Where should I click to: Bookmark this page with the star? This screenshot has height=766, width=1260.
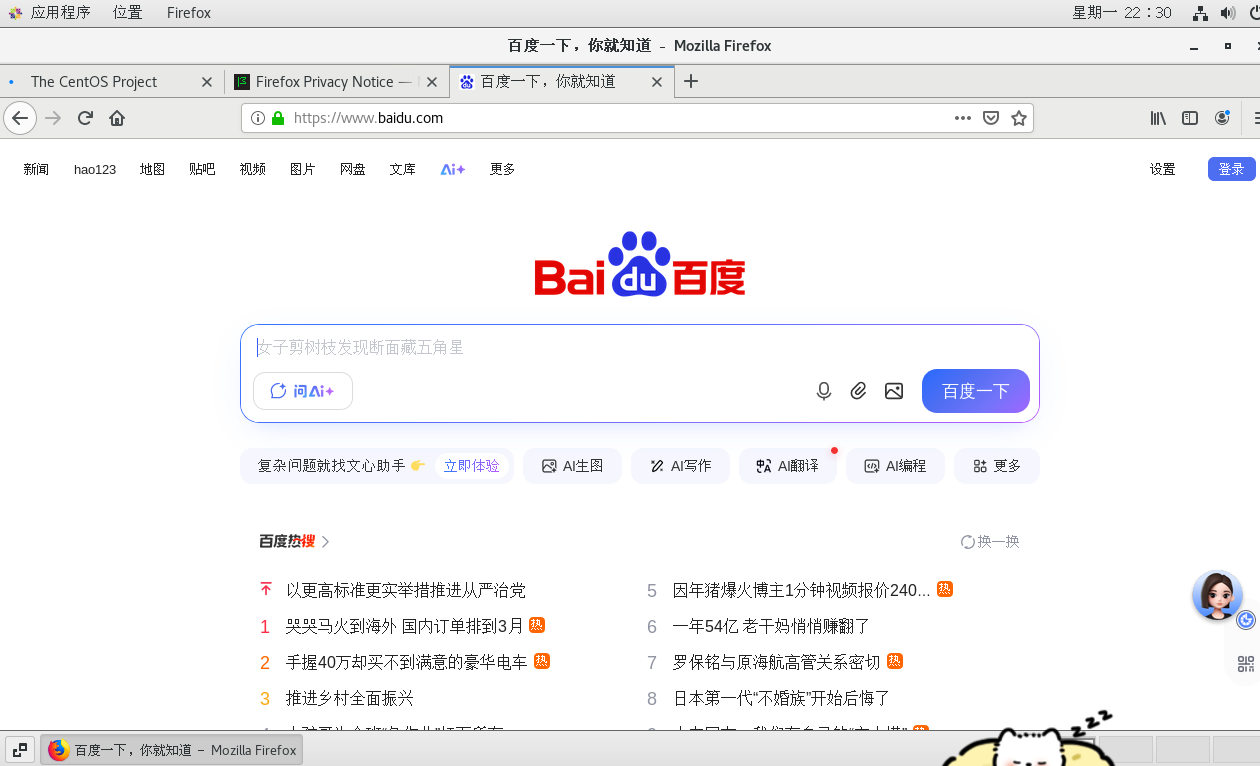point(1019,118)
